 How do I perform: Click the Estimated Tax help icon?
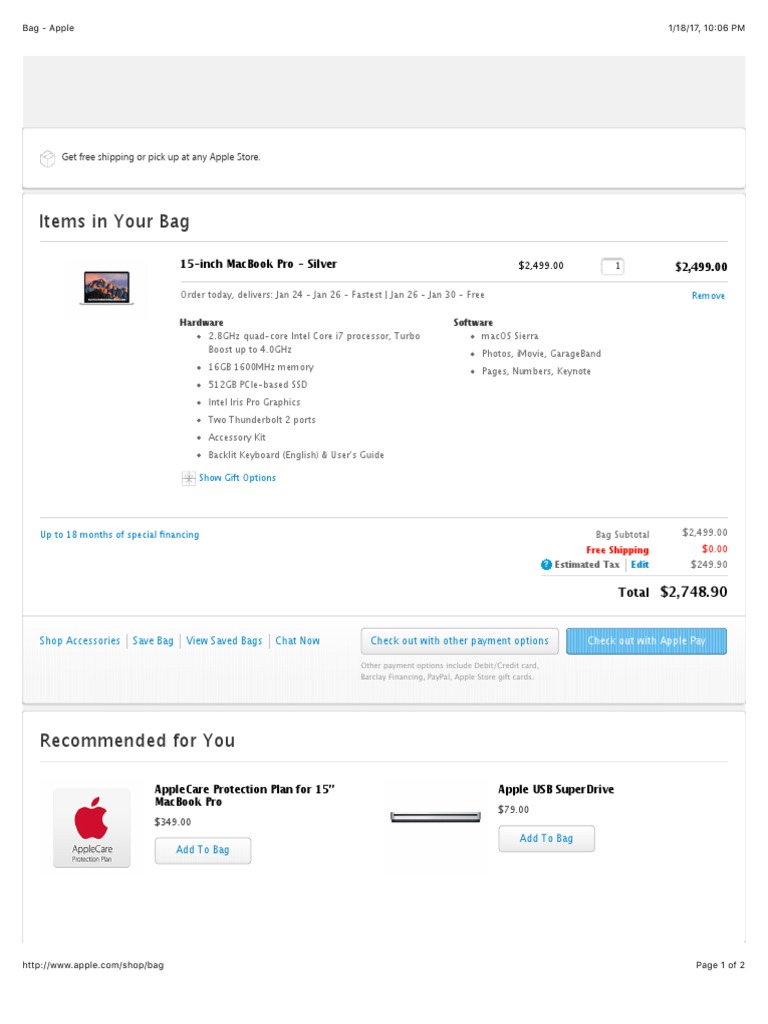(546, 565)
